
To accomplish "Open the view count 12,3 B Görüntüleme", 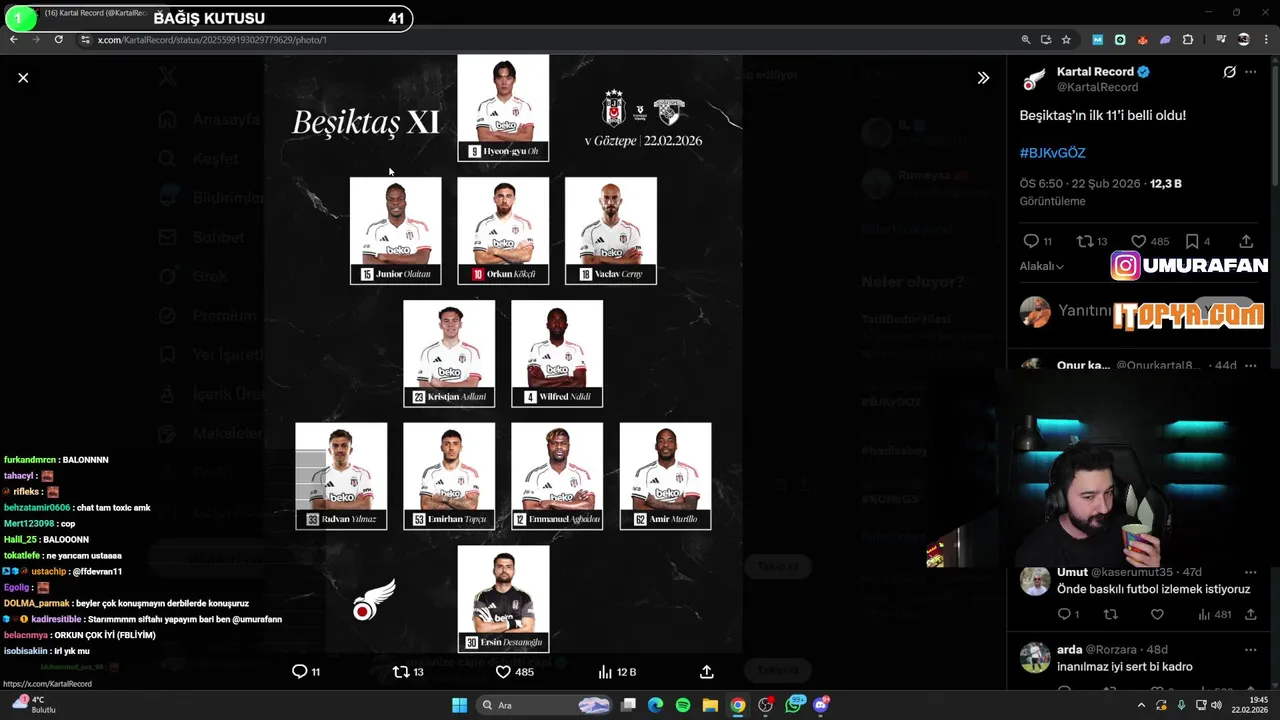I will tap(1100, 192).
